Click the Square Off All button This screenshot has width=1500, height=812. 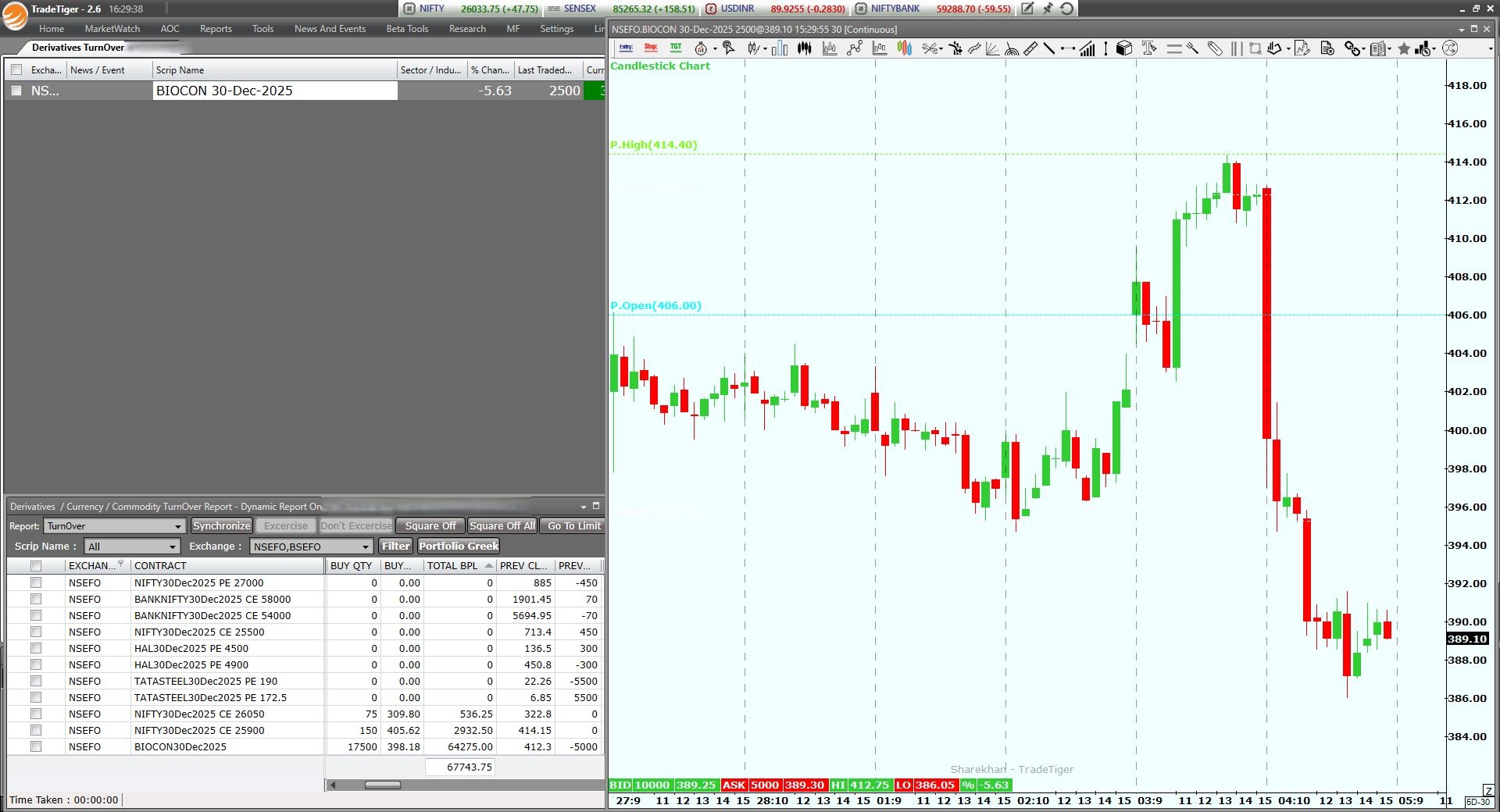502,526
